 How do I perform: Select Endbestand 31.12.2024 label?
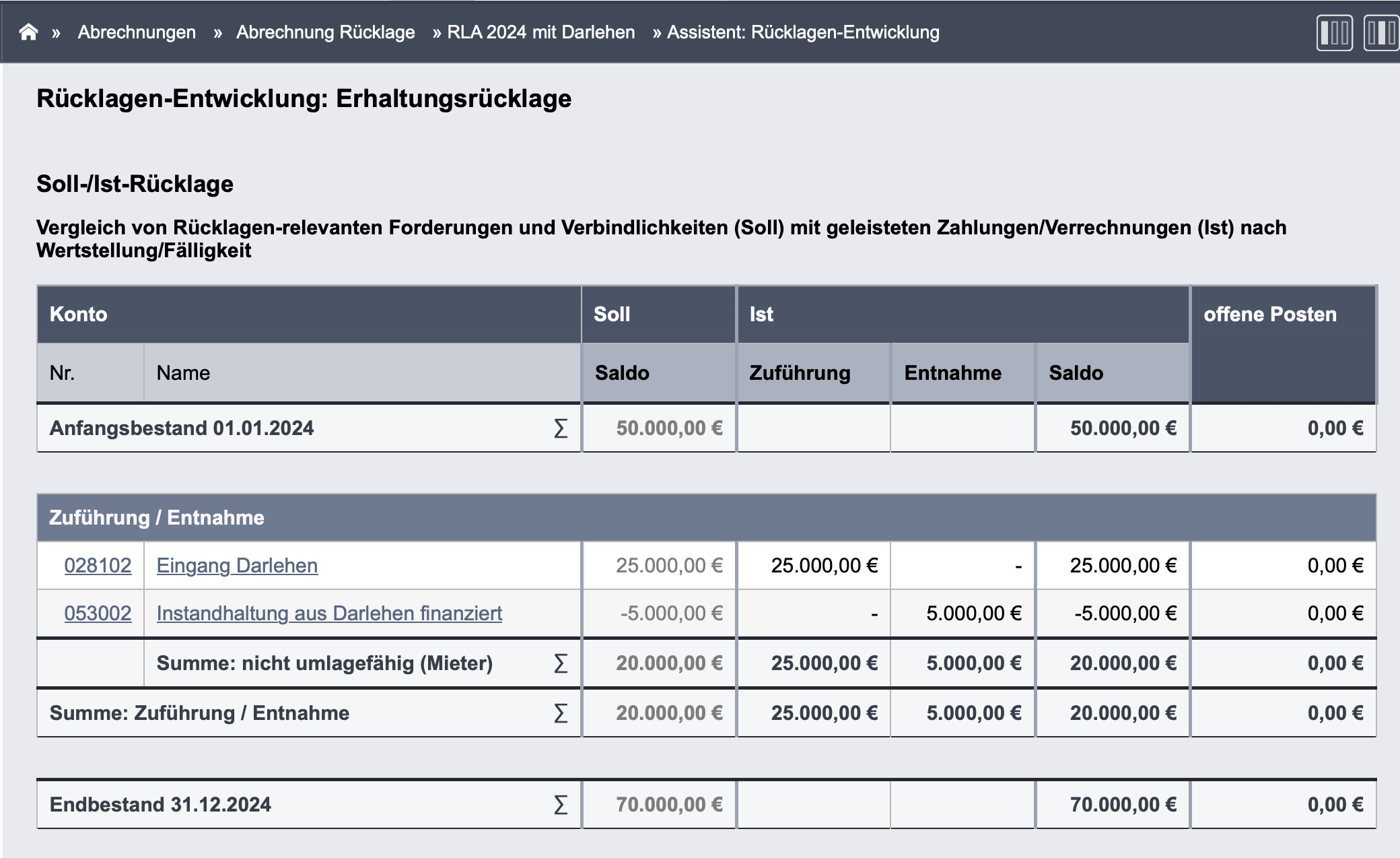160,805
